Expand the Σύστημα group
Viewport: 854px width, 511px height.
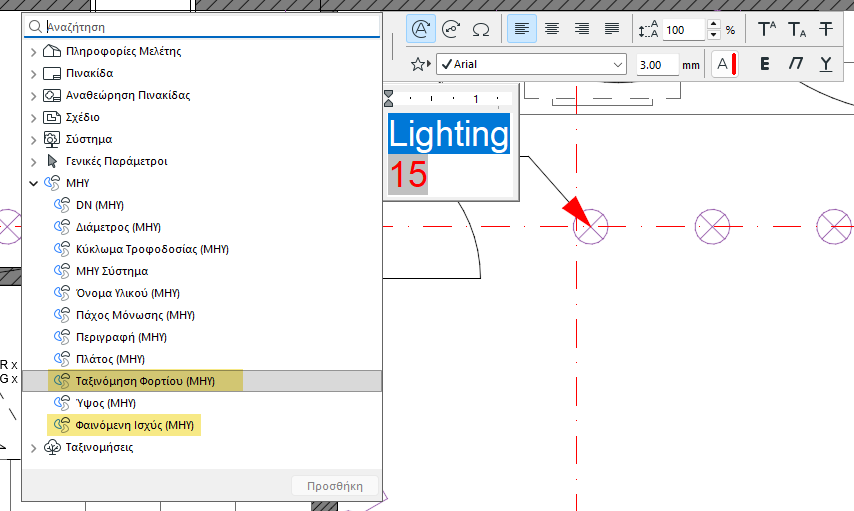click(33, 140)
